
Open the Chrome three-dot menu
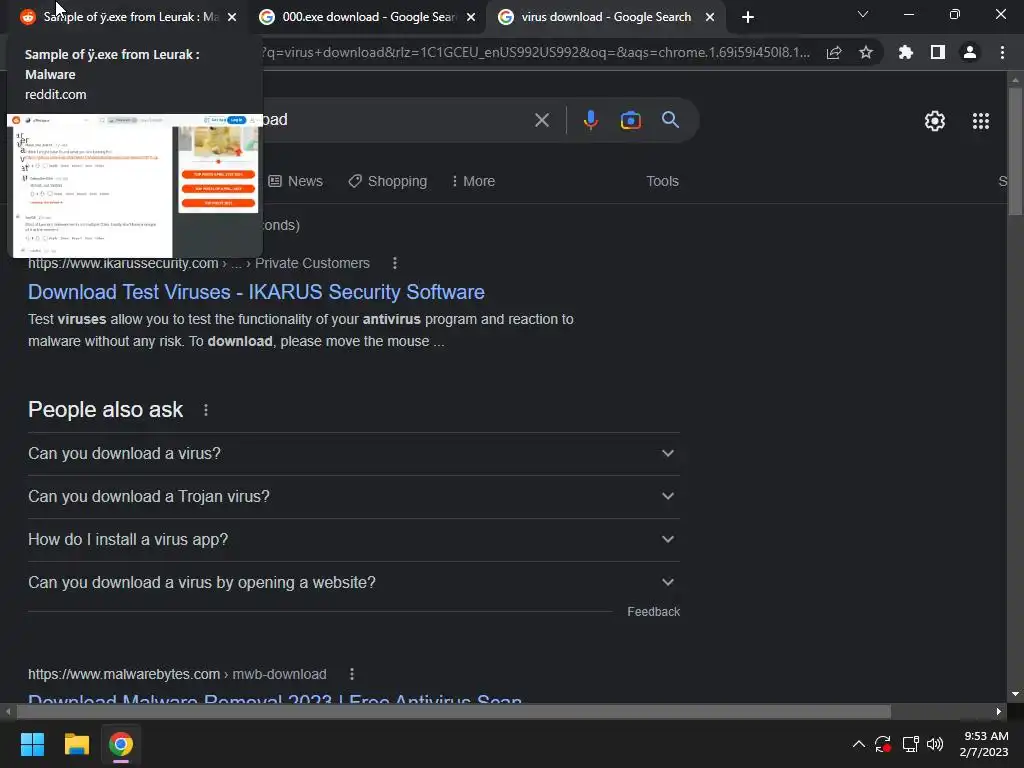coord(1002,52)
